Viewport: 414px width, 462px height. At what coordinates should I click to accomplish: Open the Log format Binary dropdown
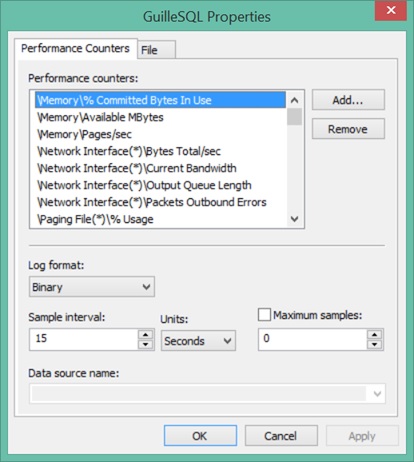point(92,287)
